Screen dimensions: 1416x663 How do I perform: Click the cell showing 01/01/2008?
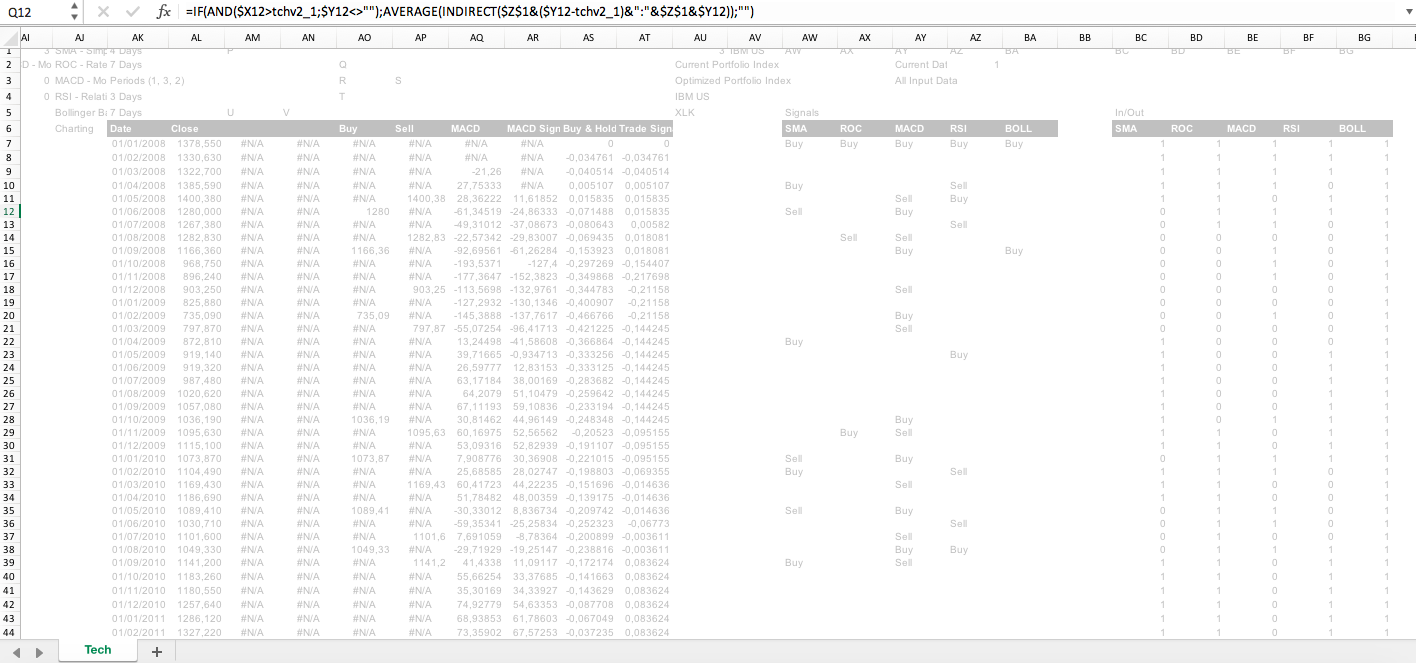(x=138, y=143)
